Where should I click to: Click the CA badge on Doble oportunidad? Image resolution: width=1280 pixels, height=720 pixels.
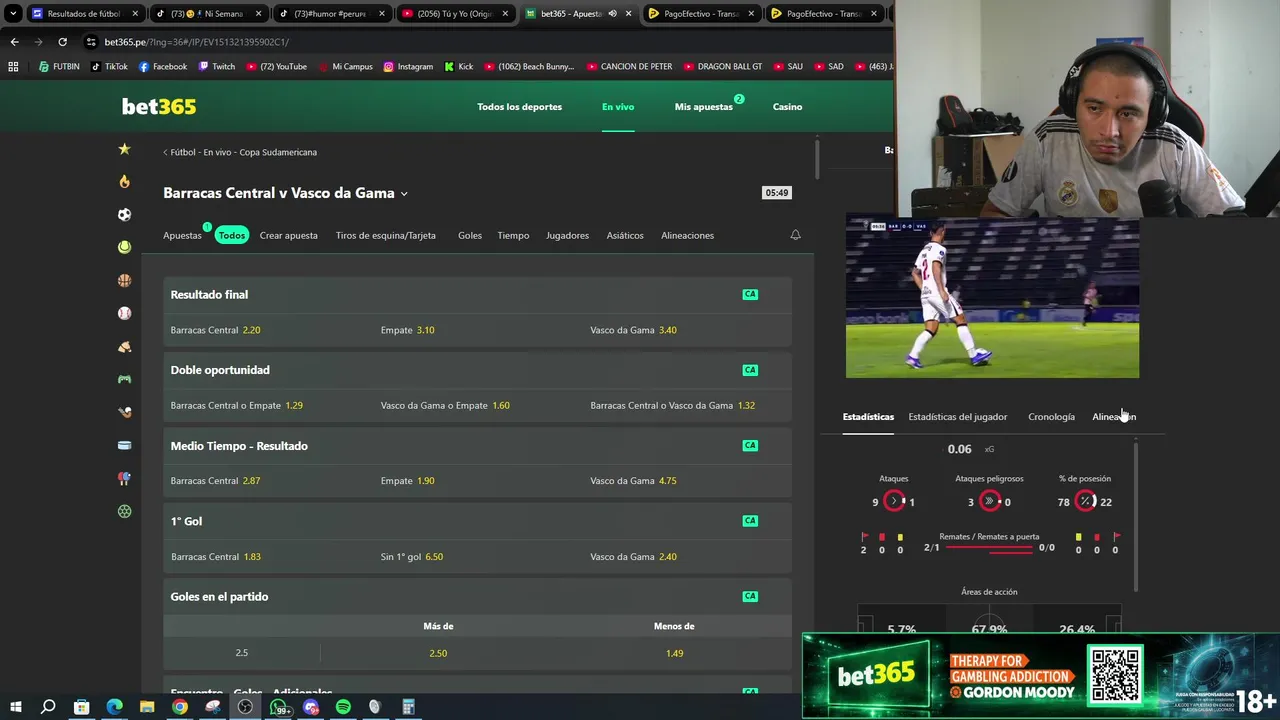(750, 370)
